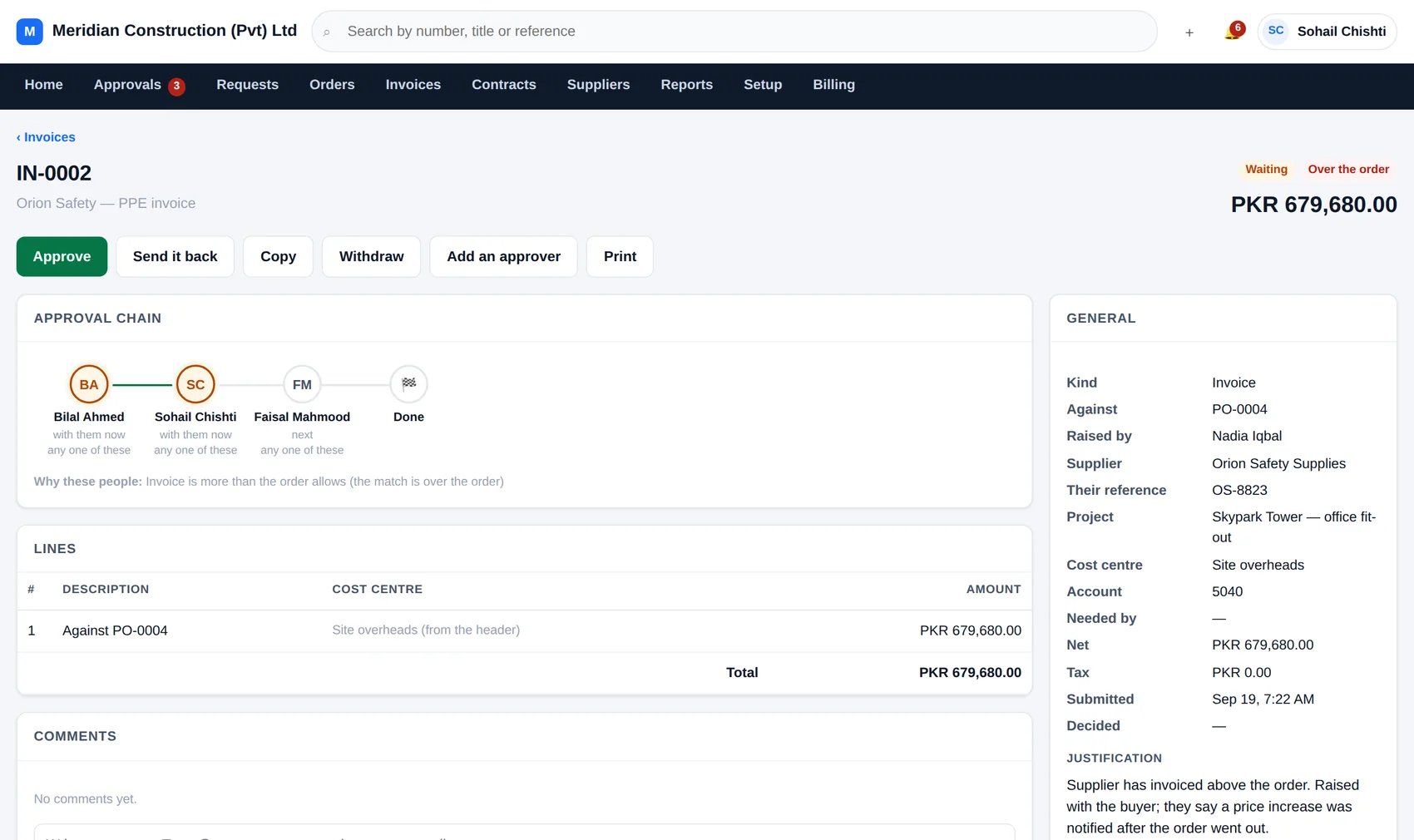The image size is (1414, 840).
Task: Click OS-8823 reference value
Action: point(1239,490)
